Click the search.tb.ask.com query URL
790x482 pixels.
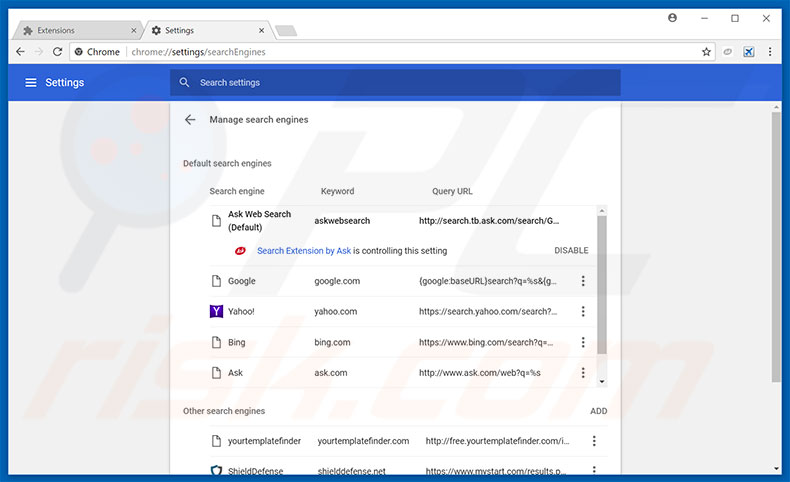coord(489,221)
